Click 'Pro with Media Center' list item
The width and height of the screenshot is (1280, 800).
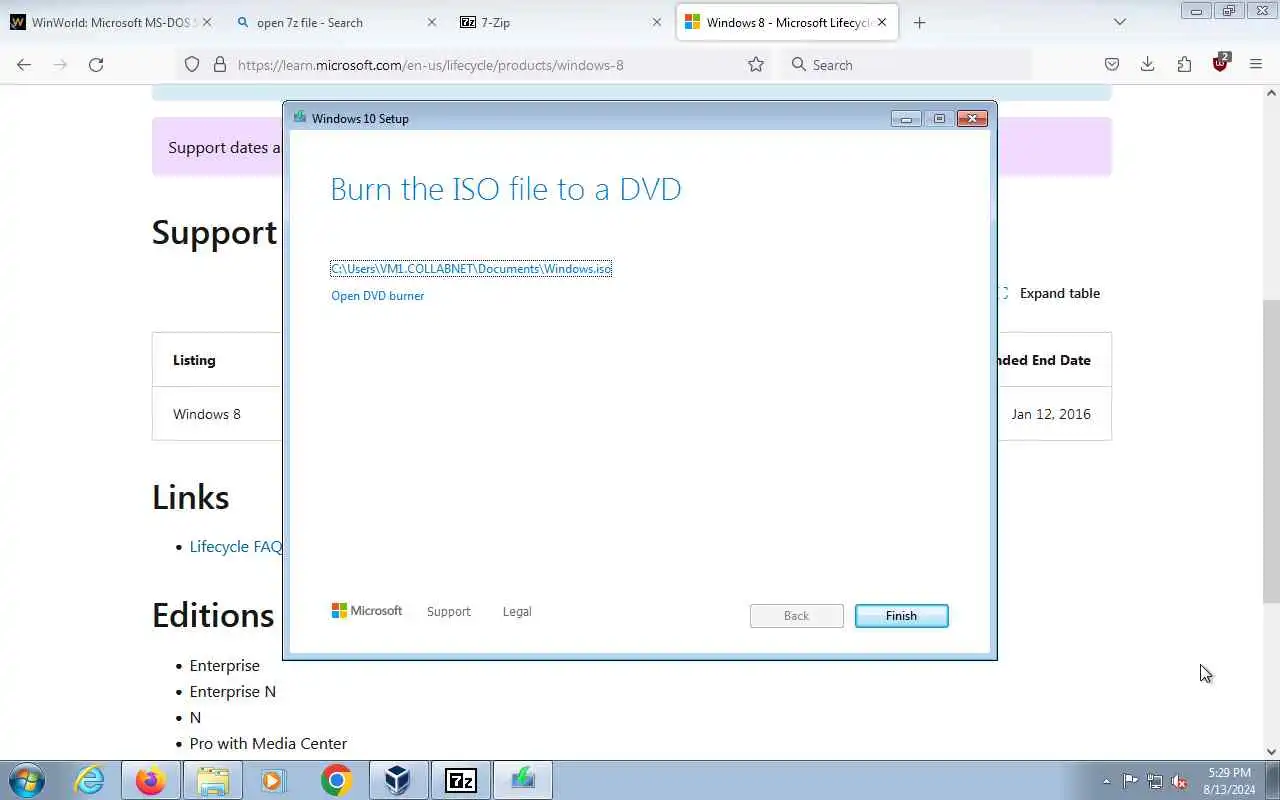click(268, 743)
